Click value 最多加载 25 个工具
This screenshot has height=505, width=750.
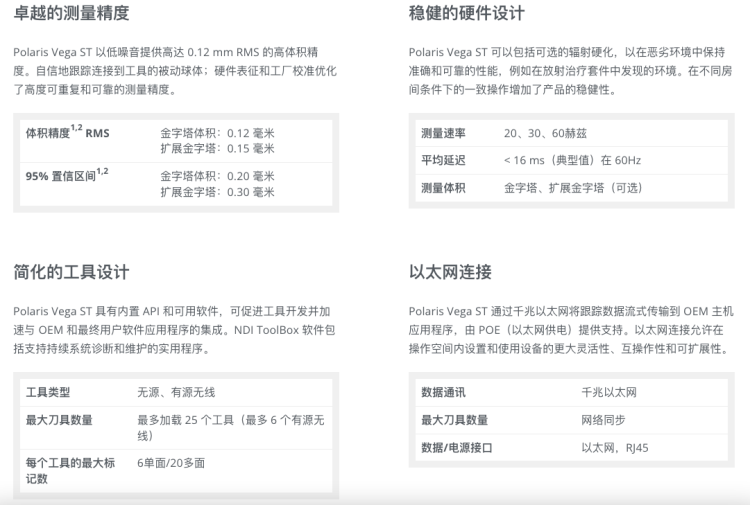[x=231, y=428]
